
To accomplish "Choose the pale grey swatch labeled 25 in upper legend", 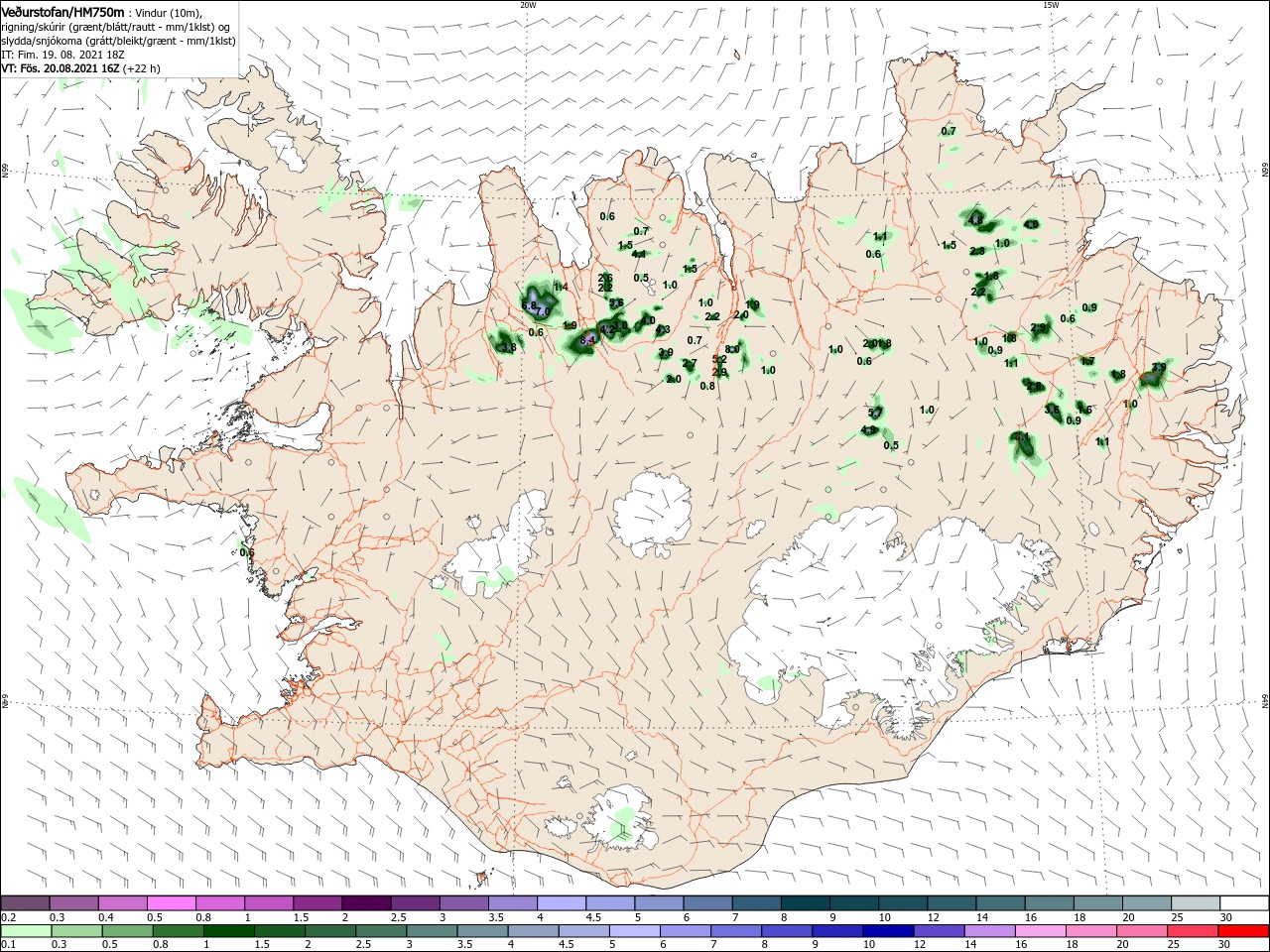I will point(1195,902).
